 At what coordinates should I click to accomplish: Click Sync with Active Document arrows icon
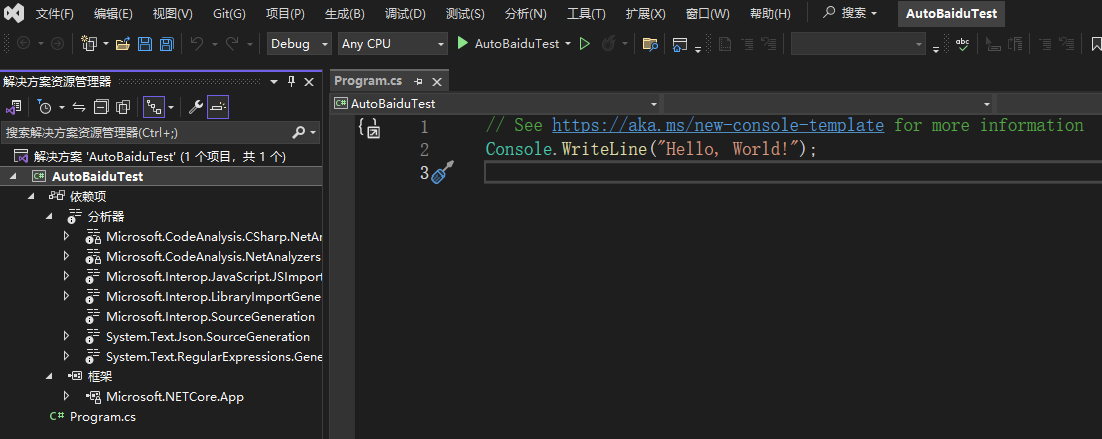click(79, 107)
